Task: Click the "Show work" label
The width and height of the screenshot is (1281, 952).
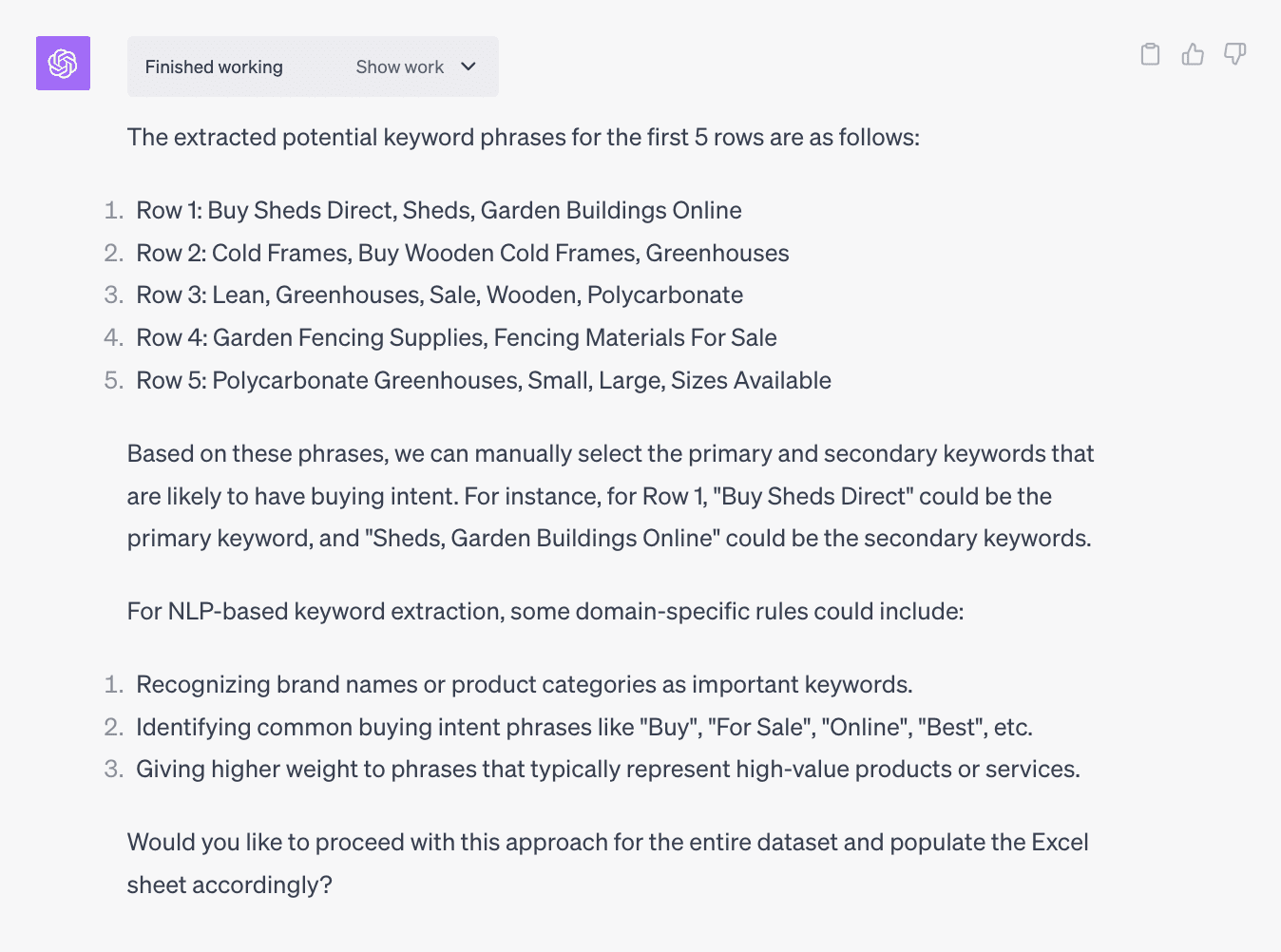Action: click(x=399, y=67)
